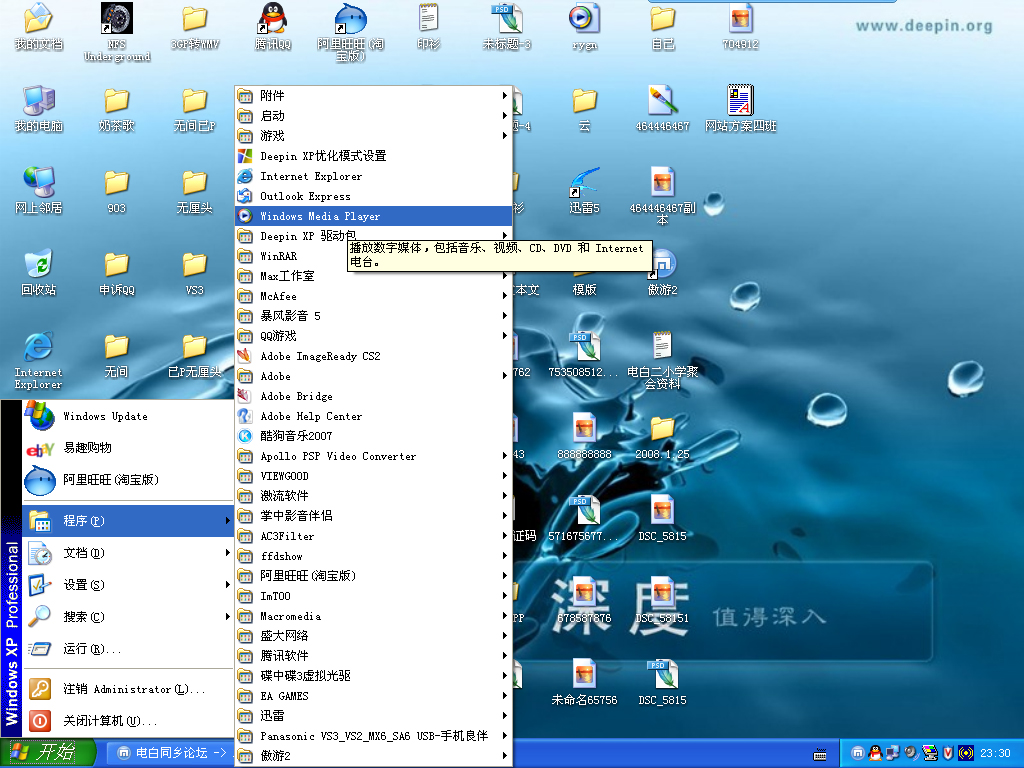The image size is (1024, 768).
Task: Click 关闭计算机(U) to shut down
Action: click(109, 720)
